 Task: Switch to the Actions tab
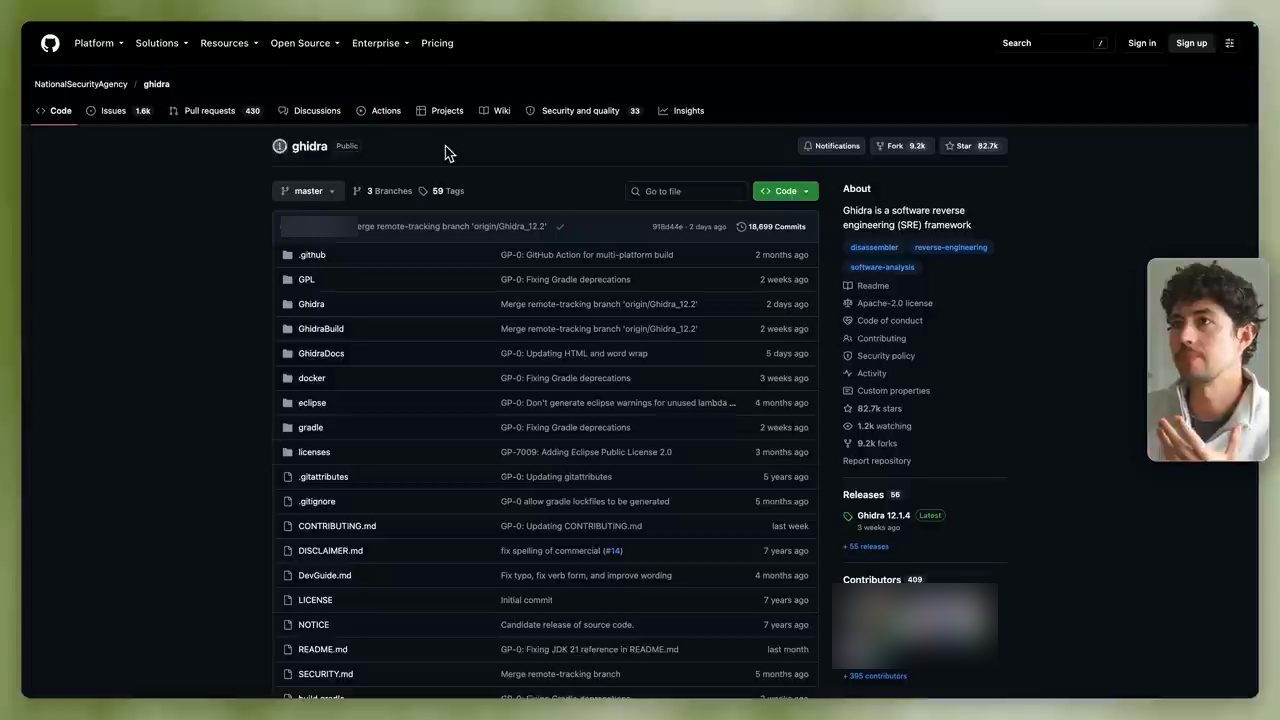(x=379, y=111)
